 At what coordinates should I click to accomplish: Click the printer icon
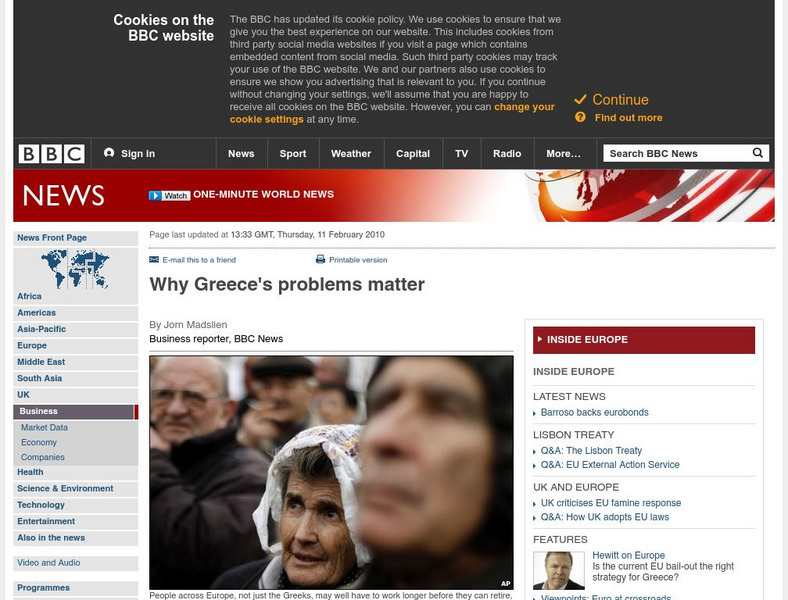(x=320, y=259)
